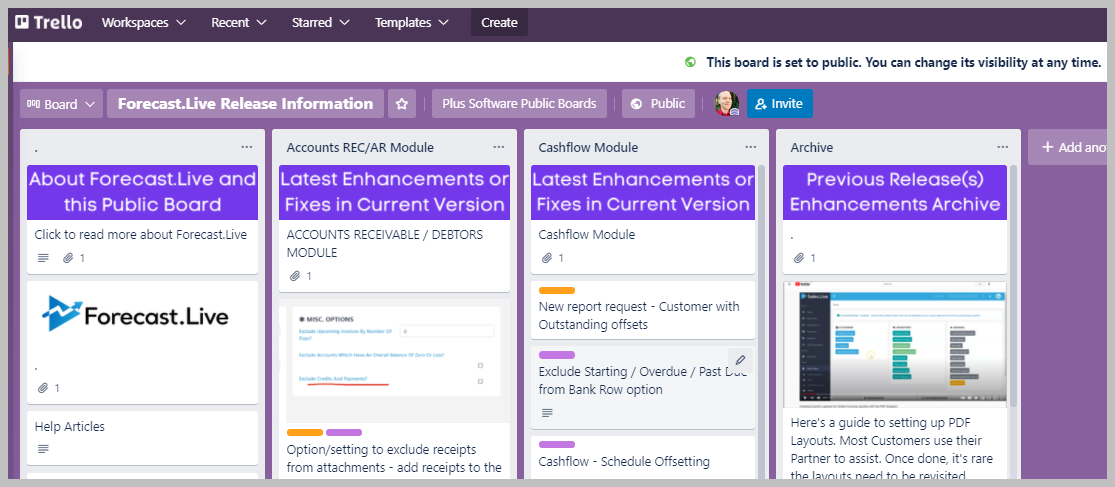Expand the Recent dropdown
This screenshot has width=1115, height=487.
coord(239,22)
